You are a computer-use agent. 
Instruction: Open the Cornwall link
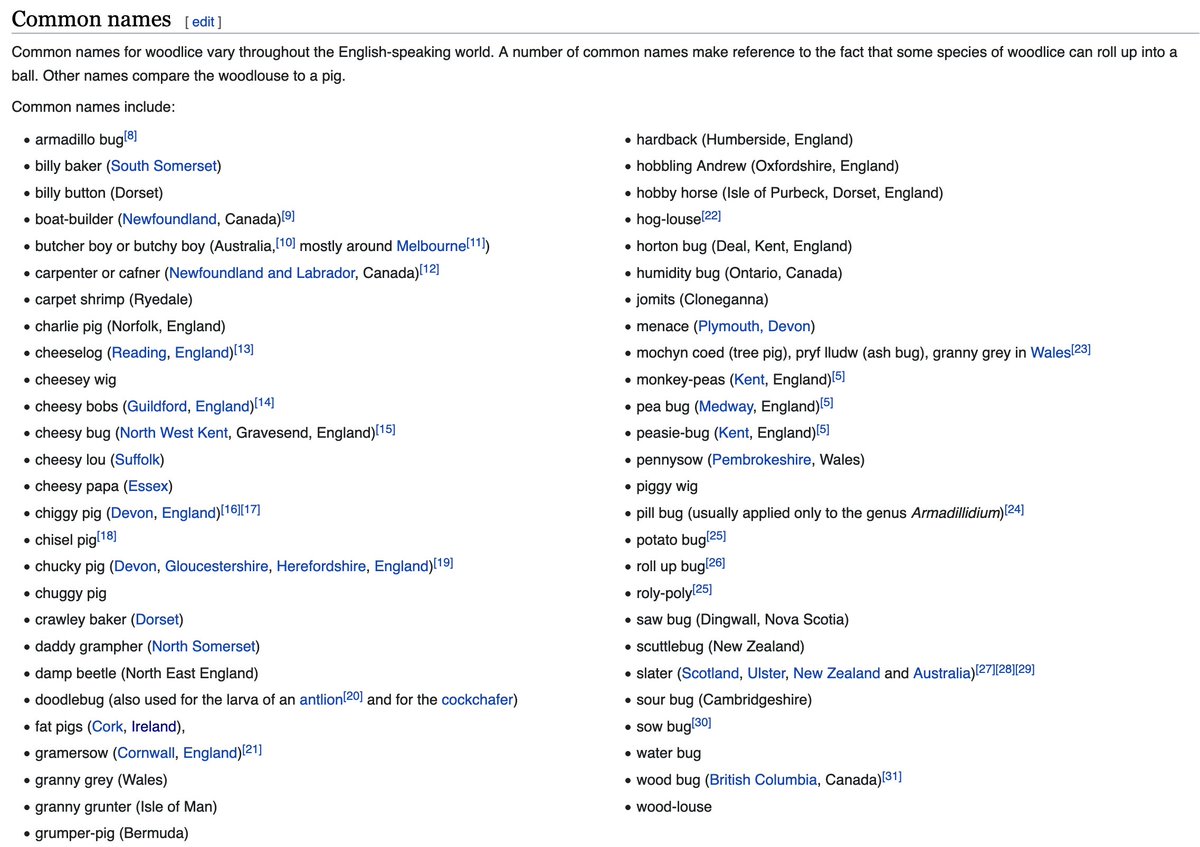coord(146,753)
